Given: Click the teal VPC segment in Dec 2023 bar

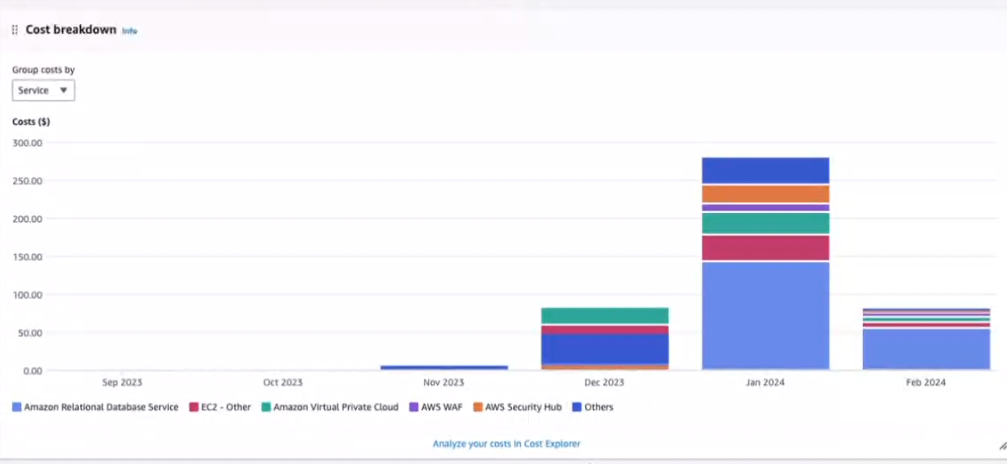Looking at the screenshot, I should click(x=604, y=316).
